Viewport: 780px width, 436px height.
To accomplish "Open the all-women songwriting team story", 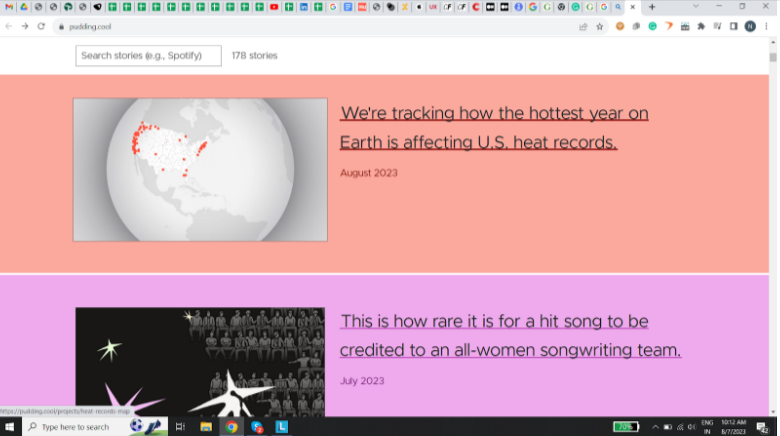I will (510, 335).
